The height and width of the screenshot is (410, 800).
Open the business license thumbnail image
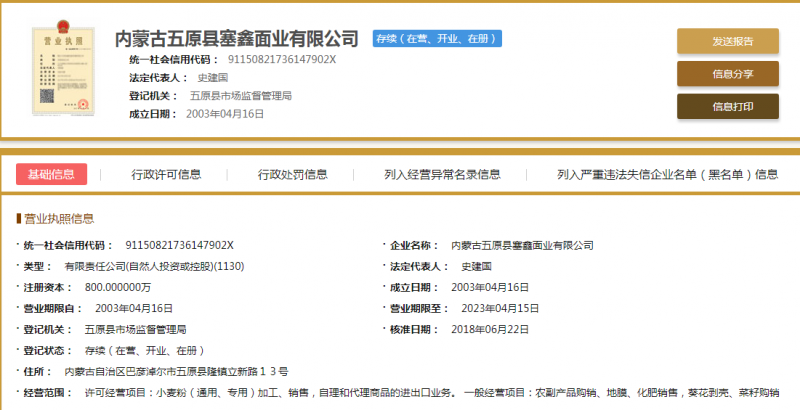tap(63, 68)
